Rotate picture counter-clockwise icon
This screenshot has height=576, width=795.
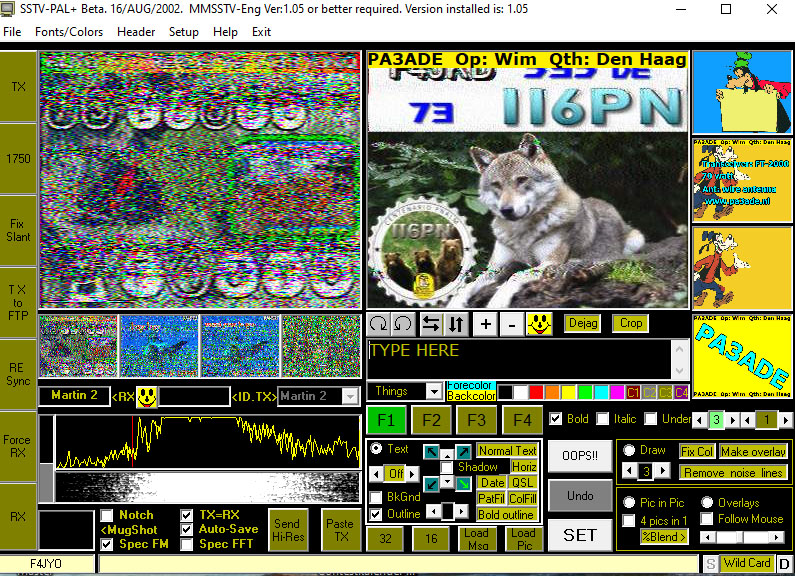point(404,323)
